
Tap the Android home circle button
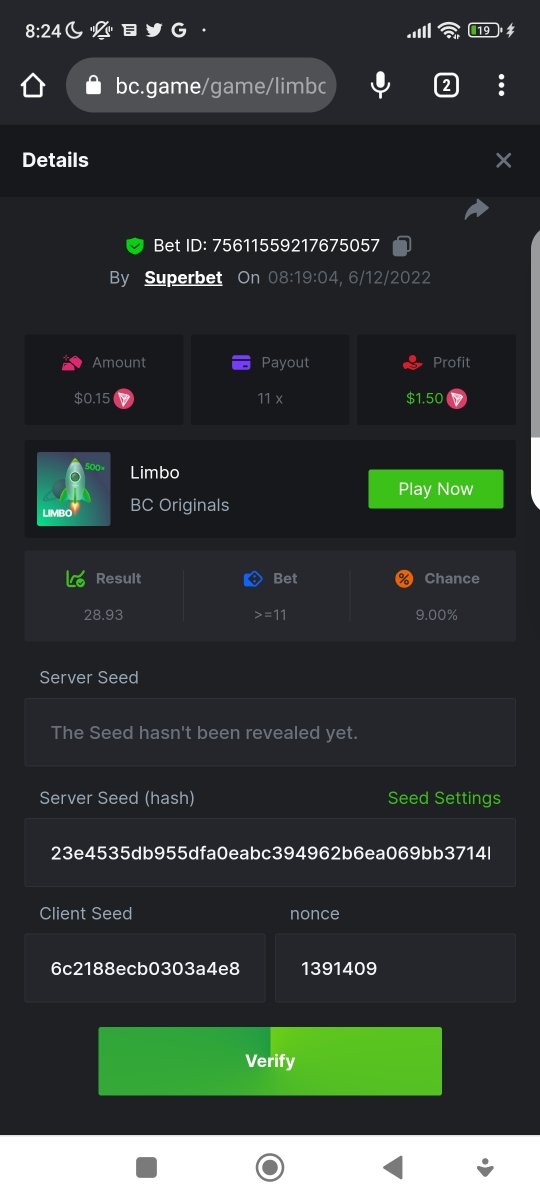coord(270,1167)
